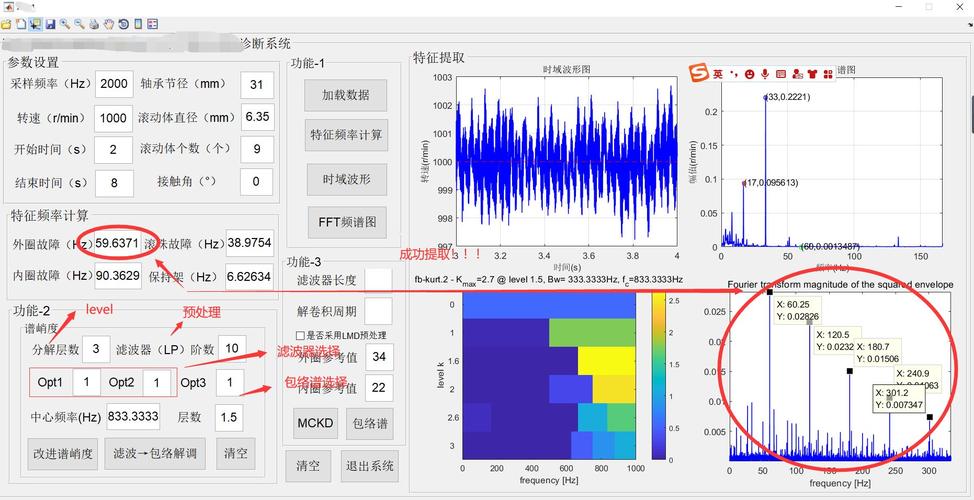
Task: Open Sogou skin shirt icon
Action: click(x=812, y=75)
